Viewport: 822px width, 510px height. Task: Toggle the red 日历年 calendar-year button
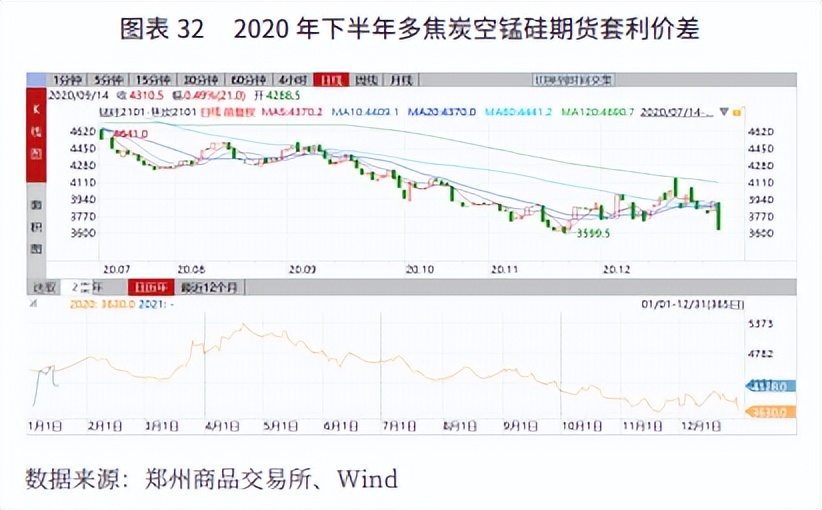(x=151, y=288)
